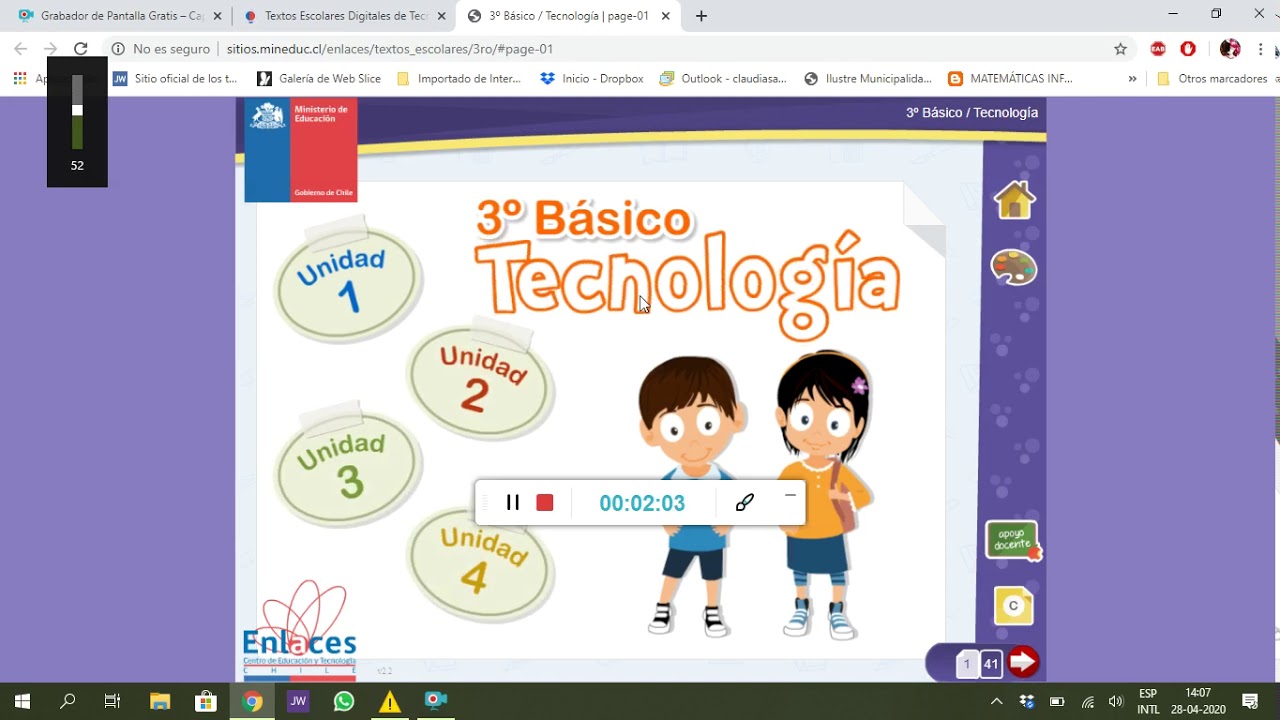Stop the screen recording
Image resolution: width=1280 pixels, height=720 pixels.
click(545, 502)
